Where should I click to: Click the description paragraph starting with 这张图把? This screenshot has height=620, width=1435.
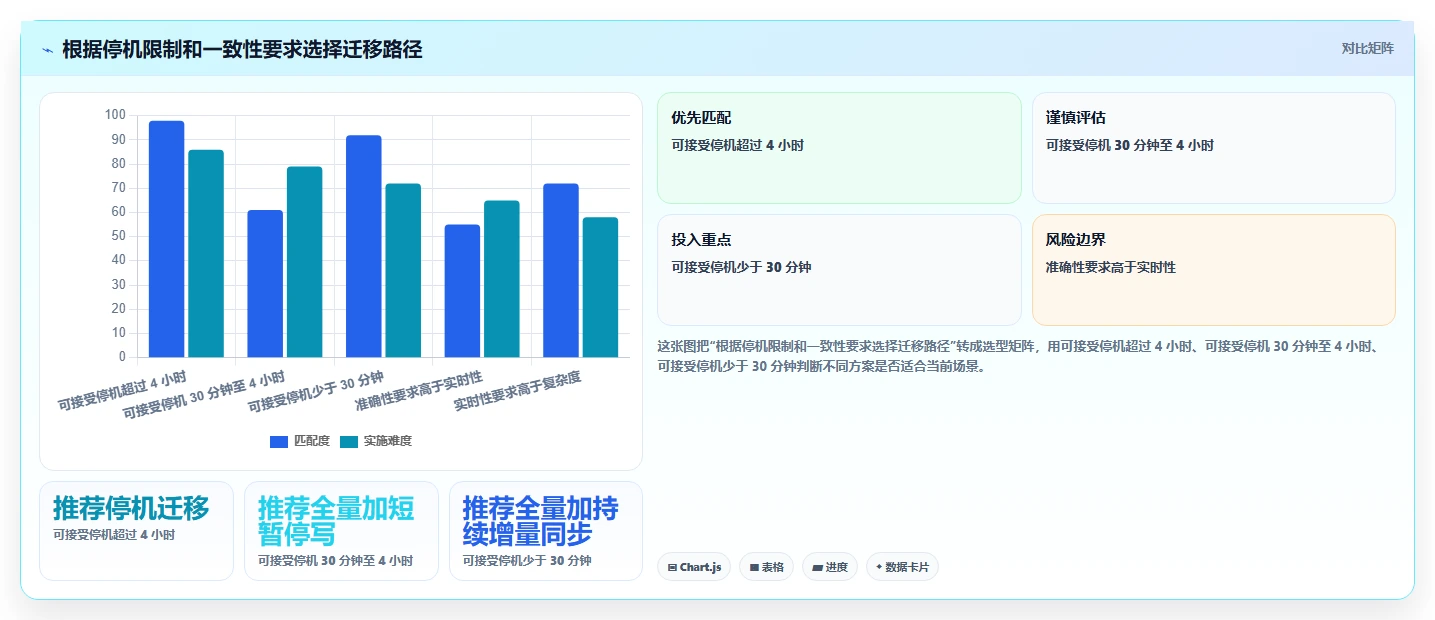(x=1019, y=356)
